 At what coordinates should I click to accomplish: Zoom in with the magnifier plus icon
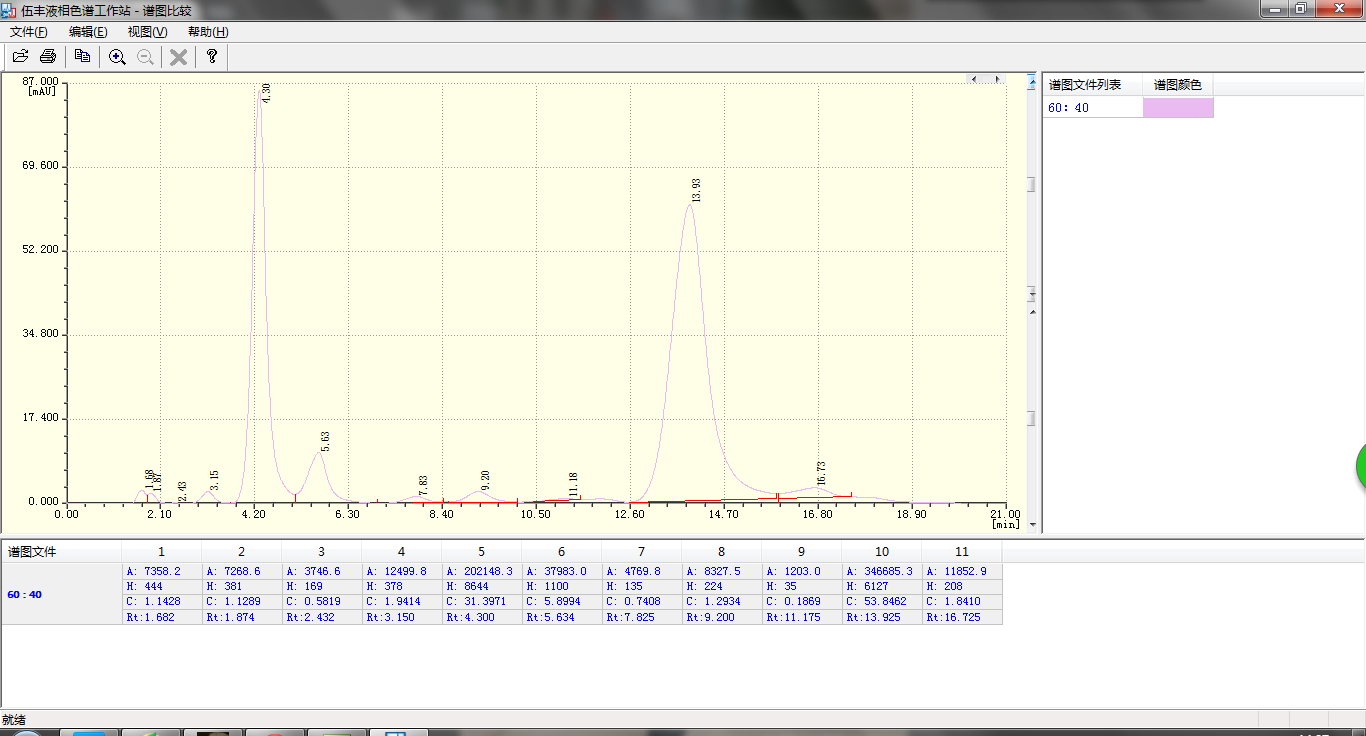pyautogui.click(x=117, y=57)
